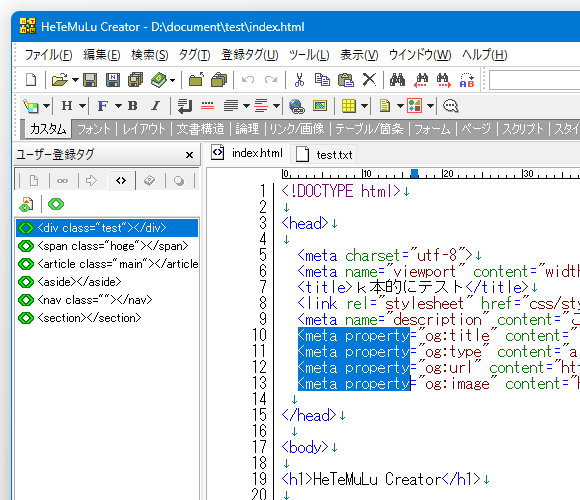Click the yellow document page icon
The width and height of the screenshot is (580, 500).
pyautogui.click(x=385, y=106)
